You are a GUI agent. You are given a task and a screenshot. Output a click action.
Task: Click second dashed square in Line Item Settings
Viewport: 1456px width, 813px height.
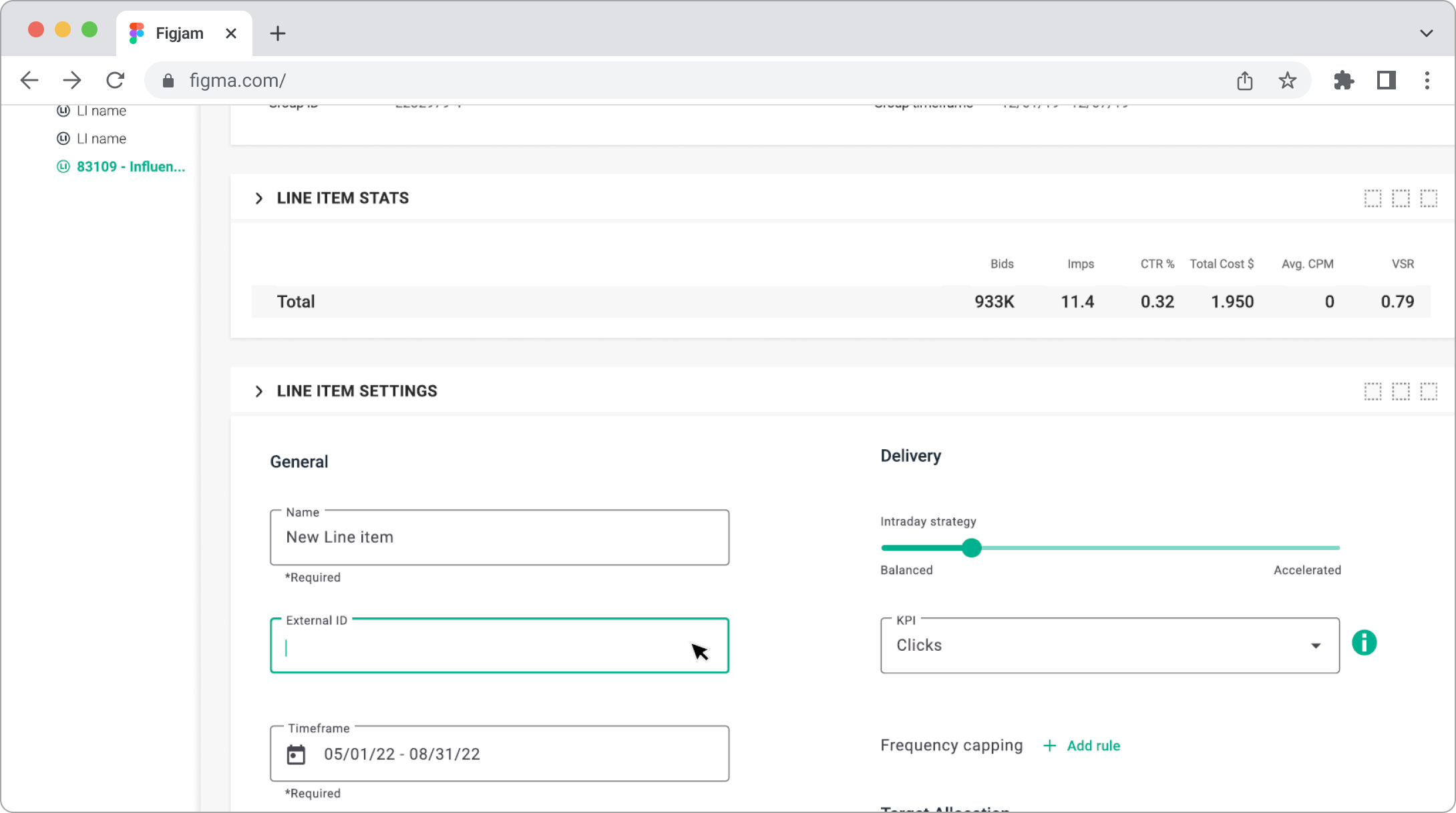1401,391
